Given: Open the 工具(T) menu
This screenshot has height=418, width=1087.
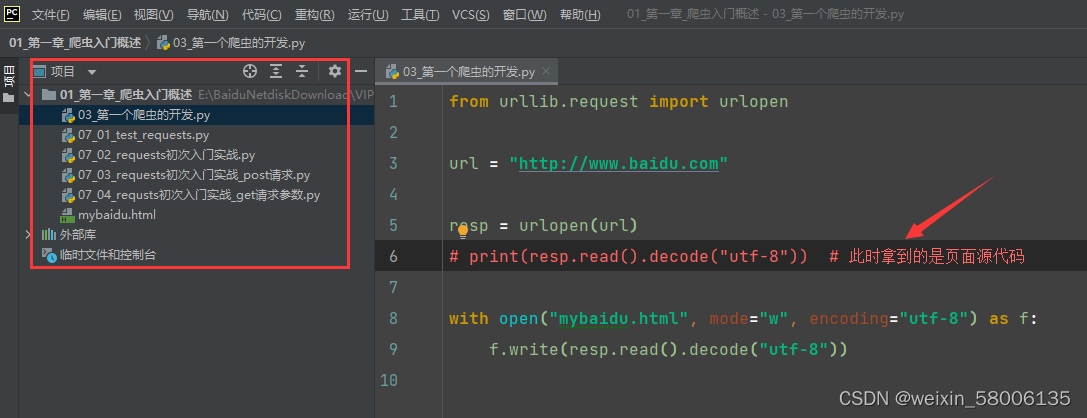Looking at the screenshot, I should pyautogui.click(x=420, y=15).
